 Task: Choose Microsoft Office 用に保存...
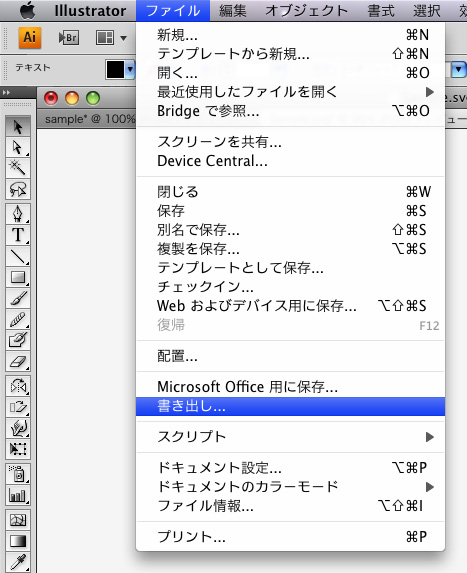coord(291,387)
